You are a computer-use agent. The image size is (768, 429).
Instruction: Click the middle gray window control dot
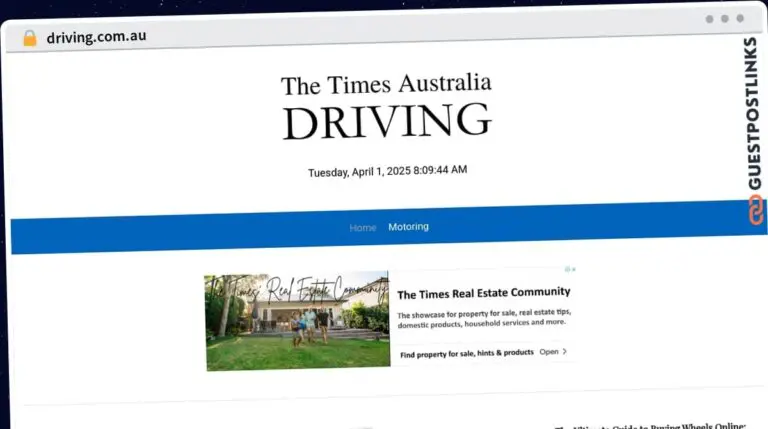[724, 19]
